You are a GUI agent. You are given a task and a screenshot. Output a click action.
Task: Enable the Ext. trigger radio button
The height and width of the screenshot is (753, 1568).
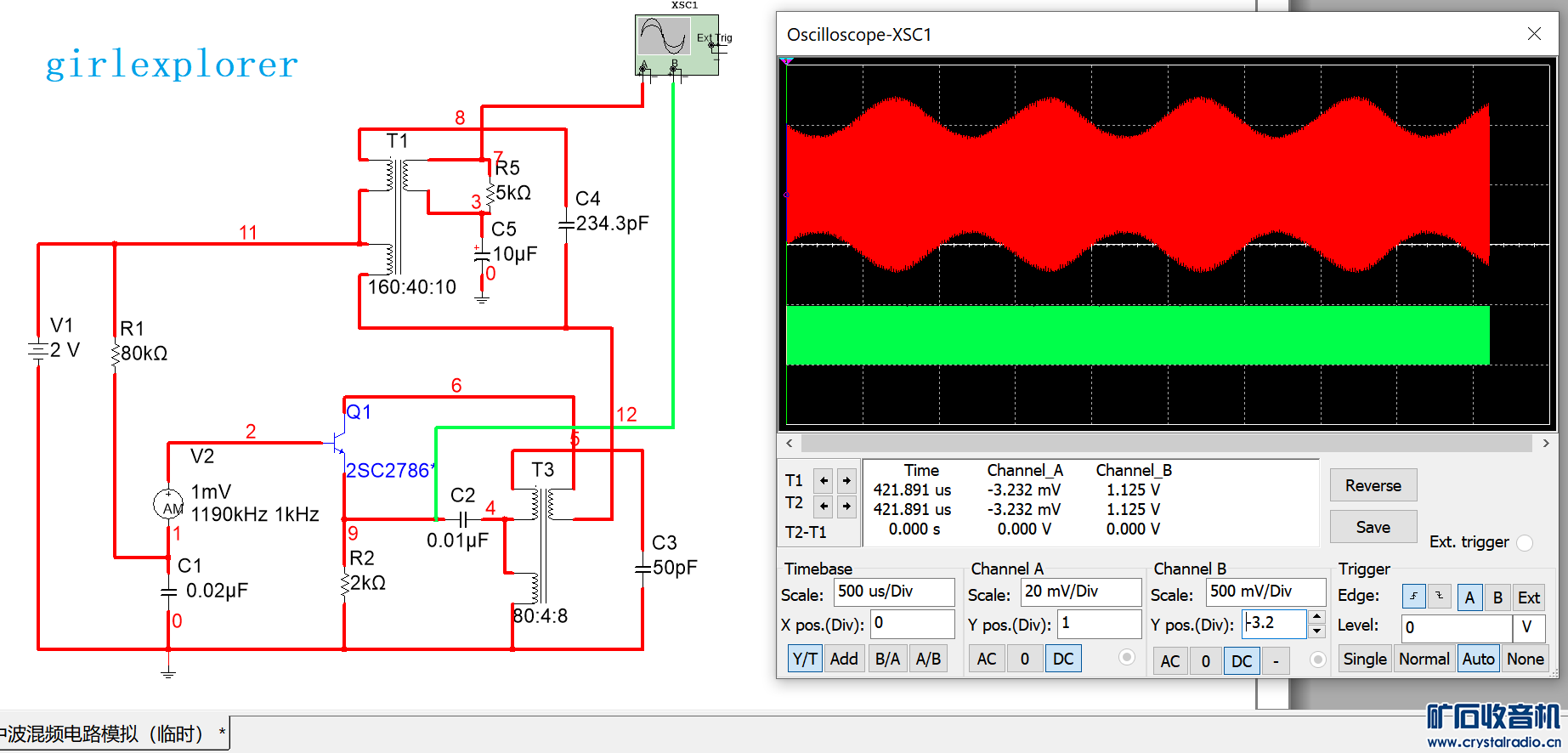pos(1525,542)
